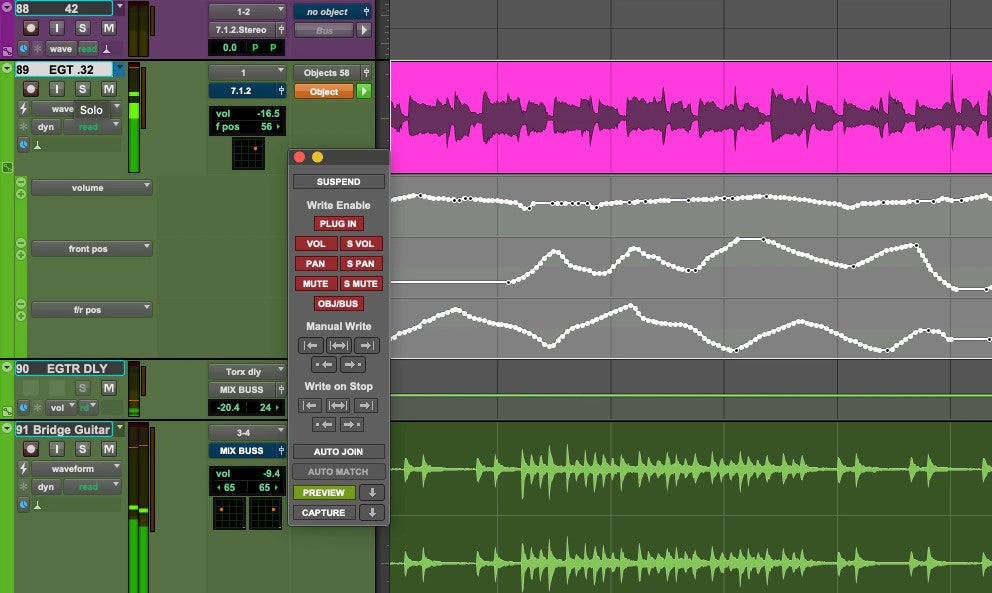Disable Solo on the EGT .32 track
Screen dimensions: 992x593
click(81, 89)
